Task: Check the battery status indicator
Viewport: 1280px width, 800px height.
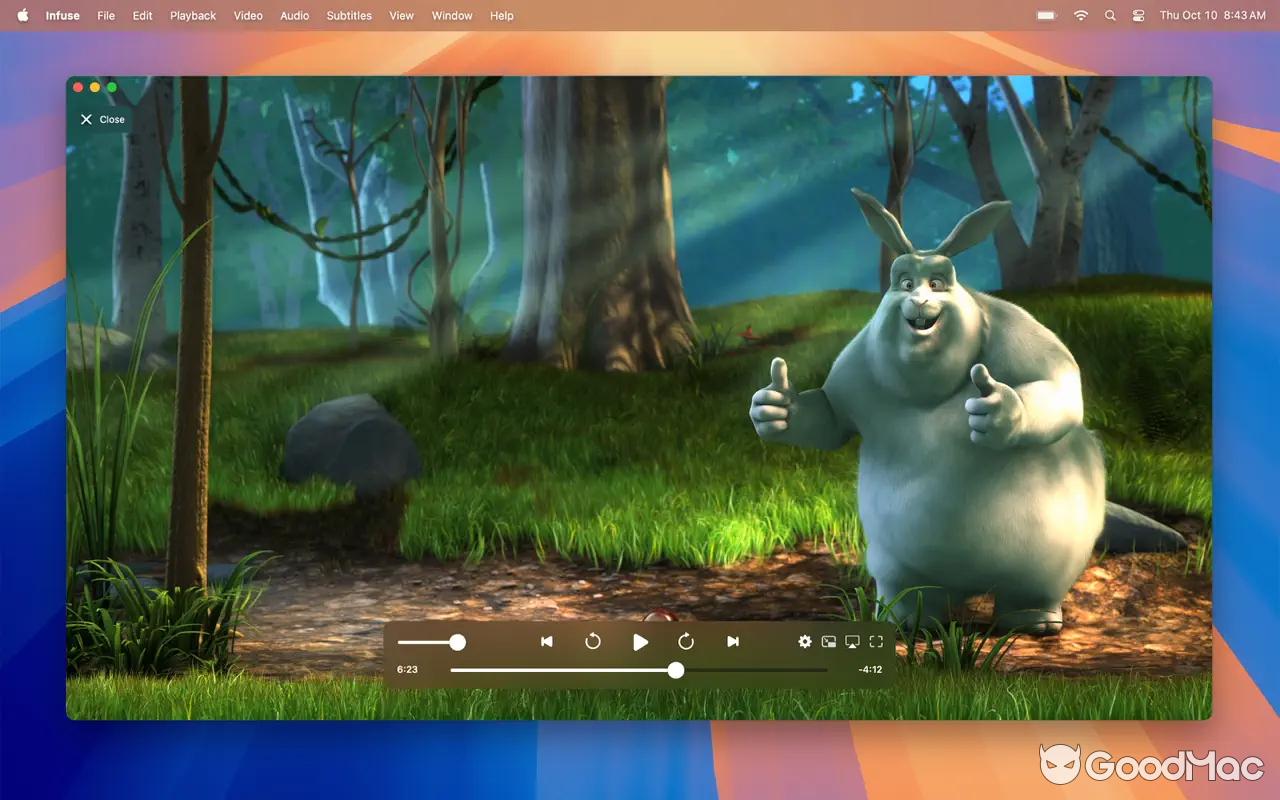Action: (x=1045, y=15)
